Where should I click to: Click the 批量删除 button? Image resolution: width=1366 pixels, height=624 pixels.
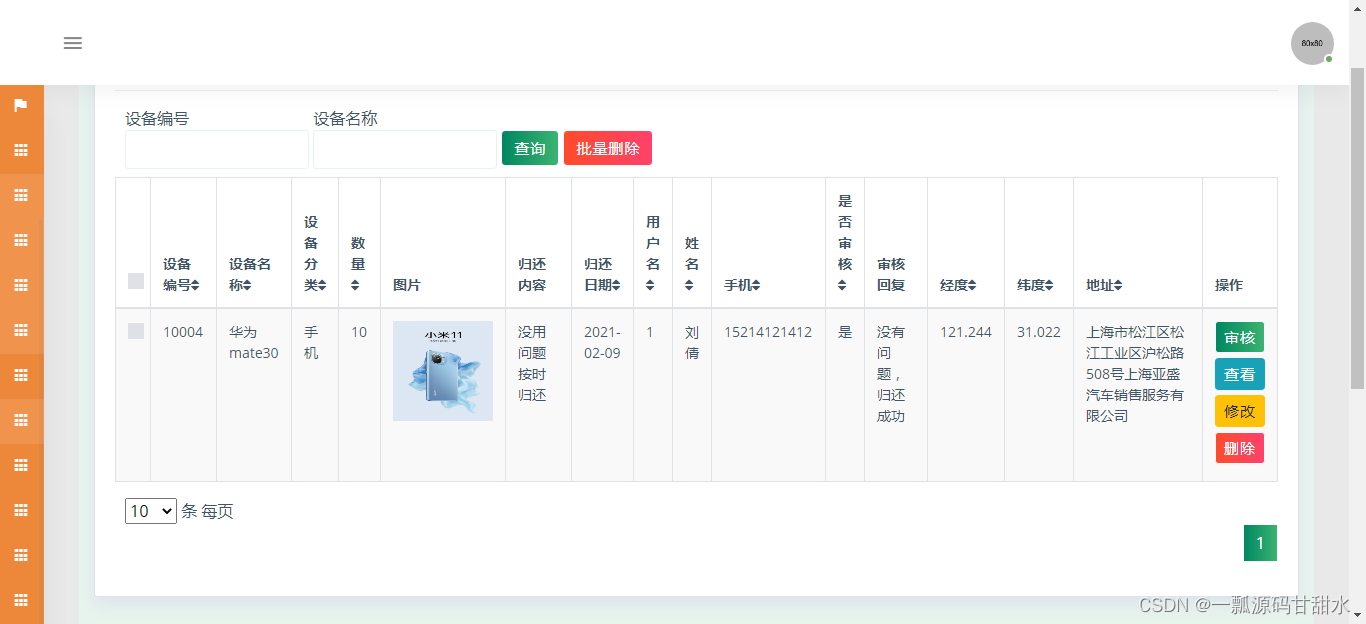(608, 148)
